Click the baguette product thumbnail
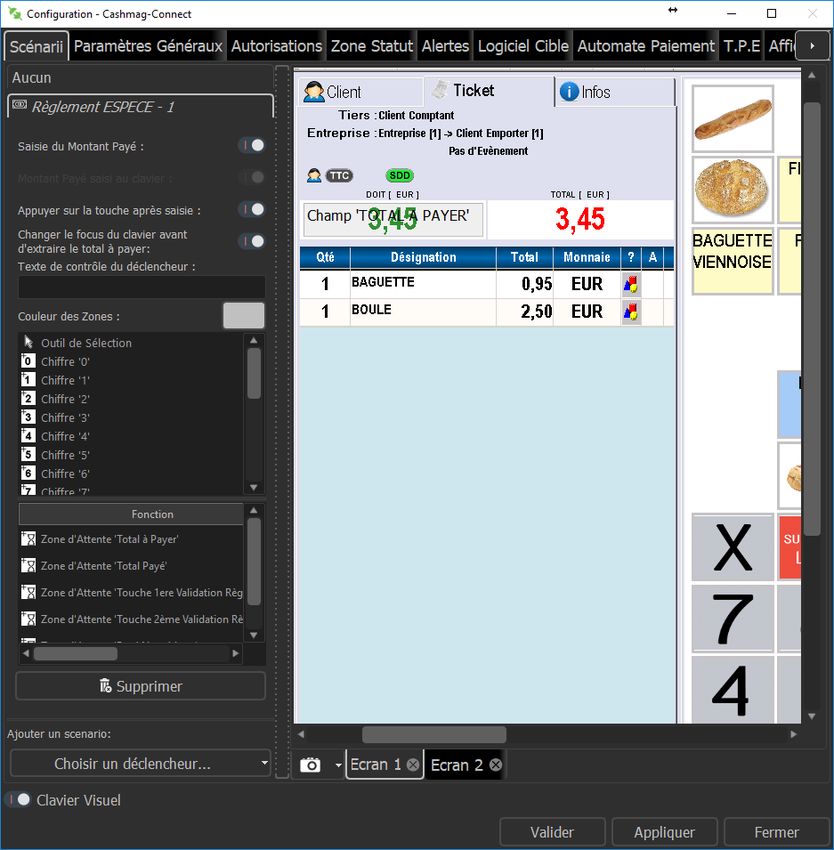 point(733,119)
